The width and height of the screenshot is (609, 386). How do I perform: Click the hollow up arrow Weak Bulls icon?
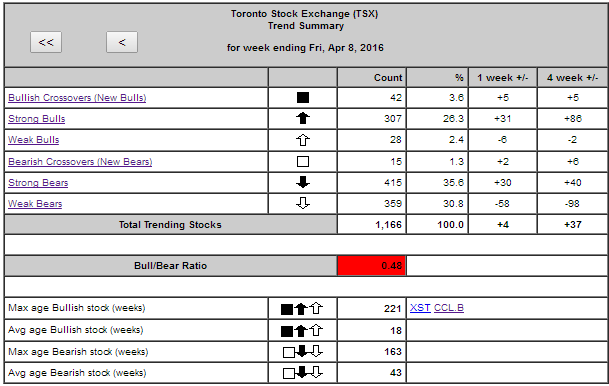pyautogui.click(x=303, y=140)
